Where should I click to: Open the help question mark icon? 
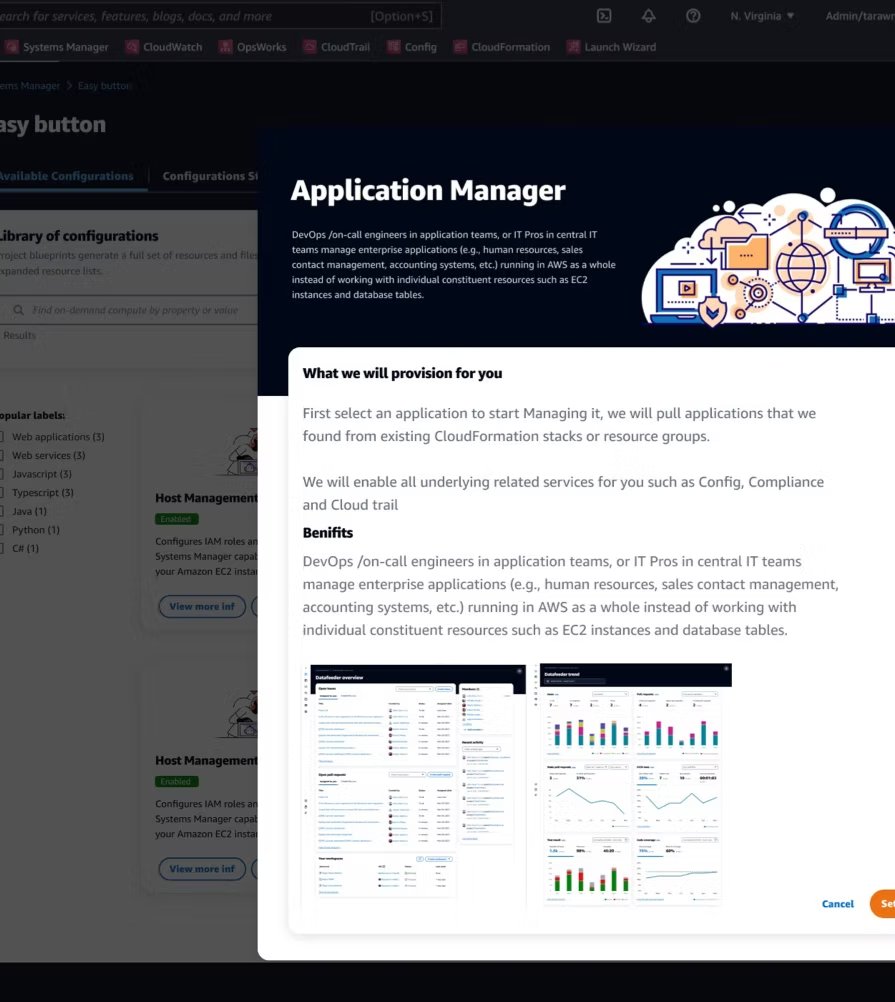pos(693,16)
